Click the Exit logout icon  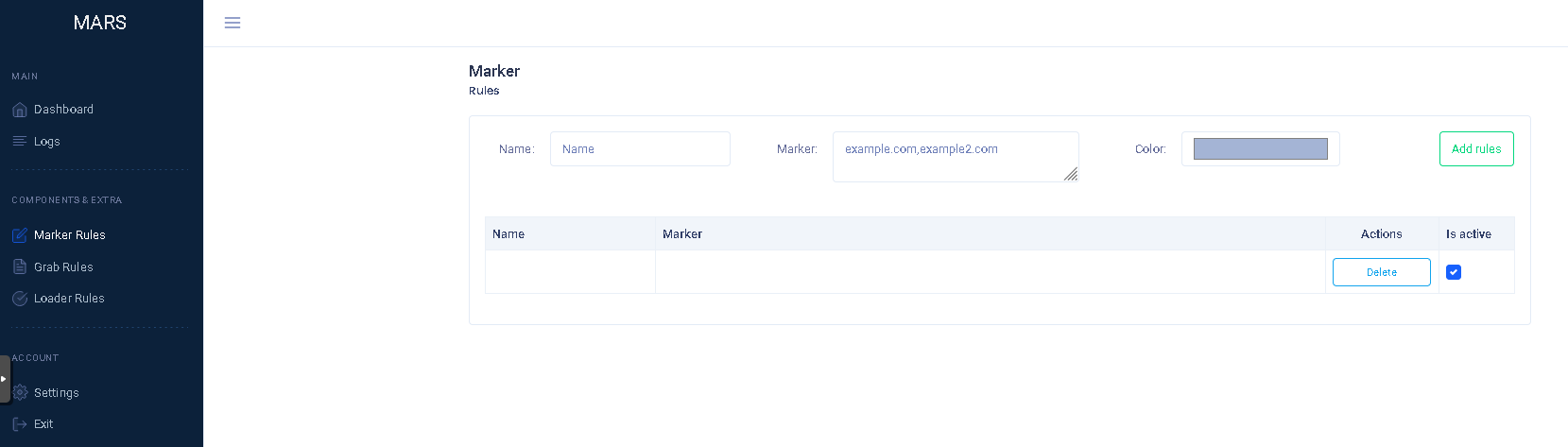pos(20,424)
